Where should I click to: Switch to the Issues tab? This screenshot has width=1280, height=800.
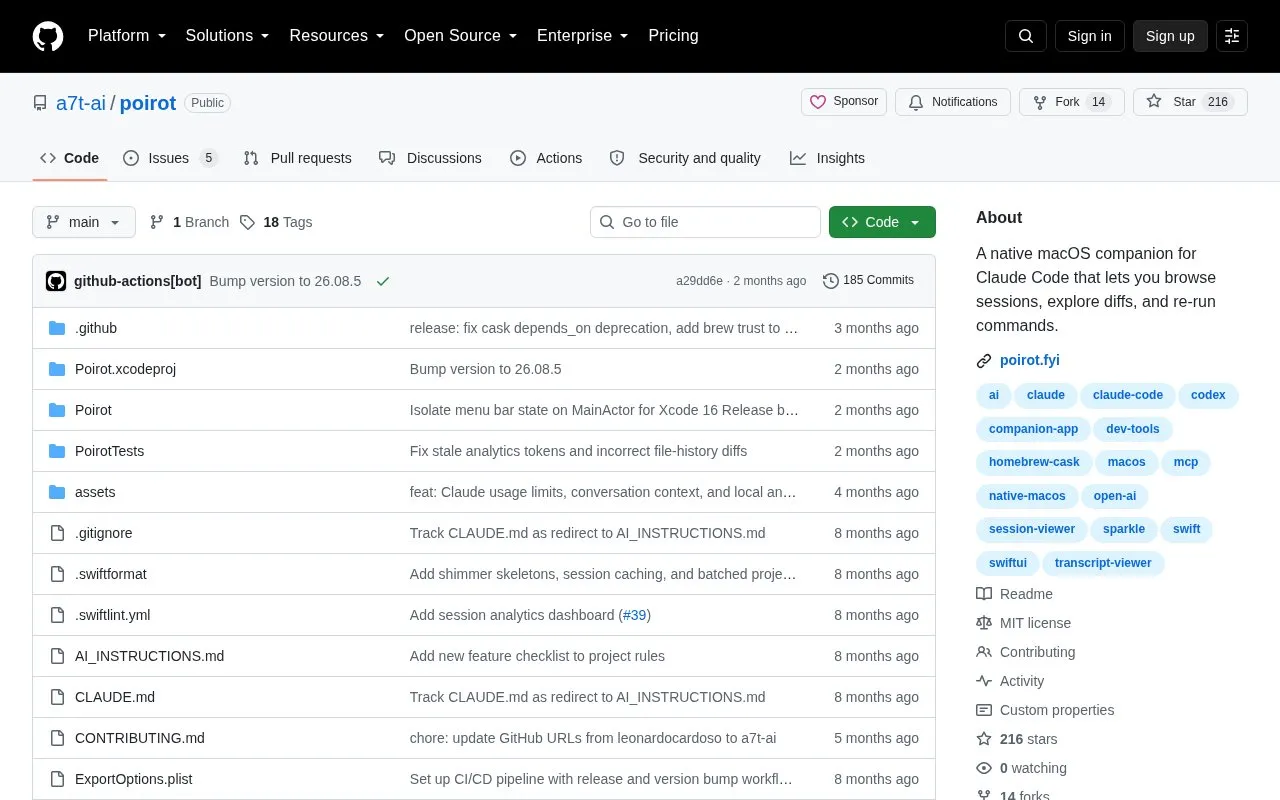[x=170, y=158]
